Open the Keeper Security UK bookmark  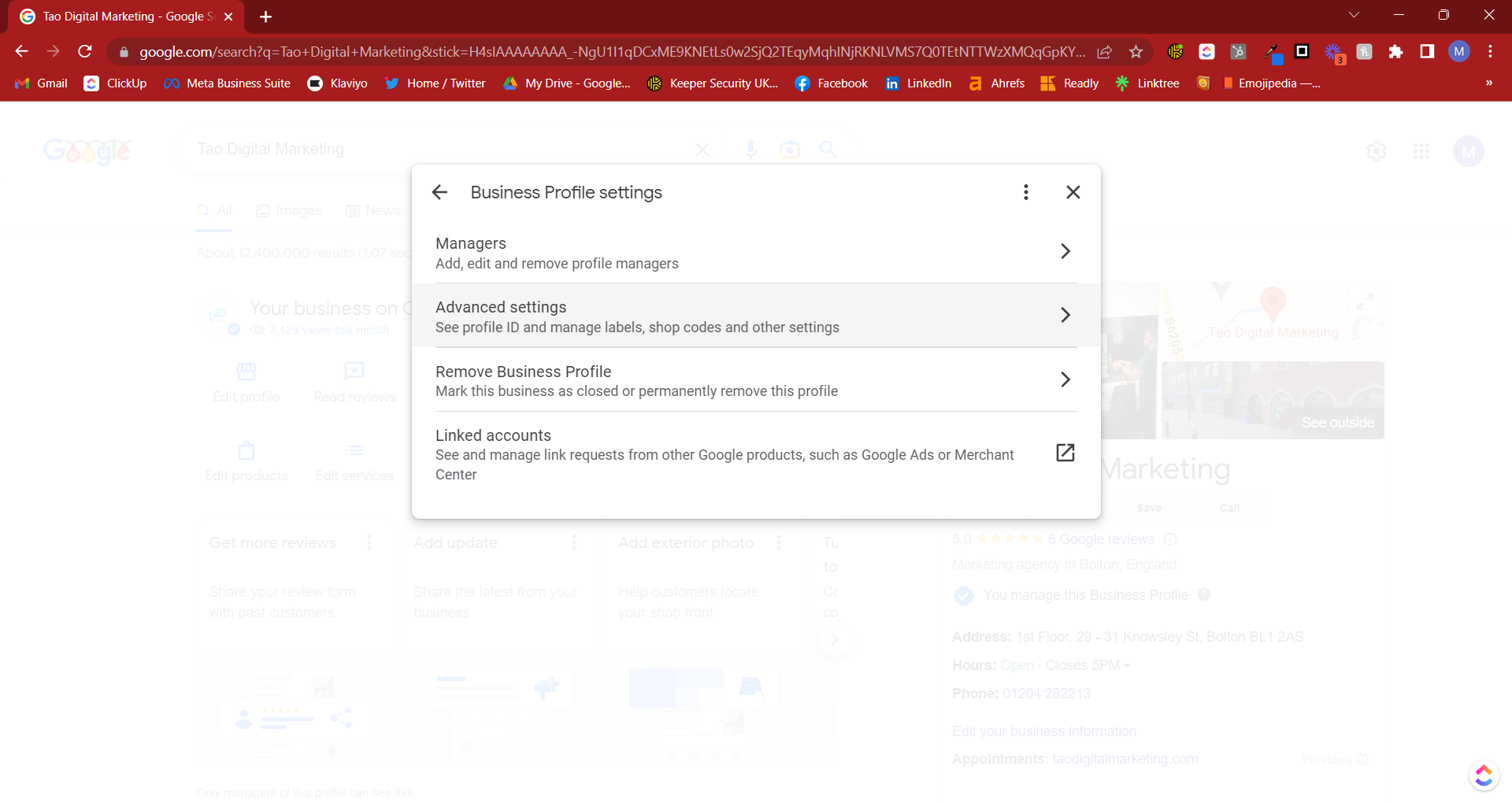(713, 83)
